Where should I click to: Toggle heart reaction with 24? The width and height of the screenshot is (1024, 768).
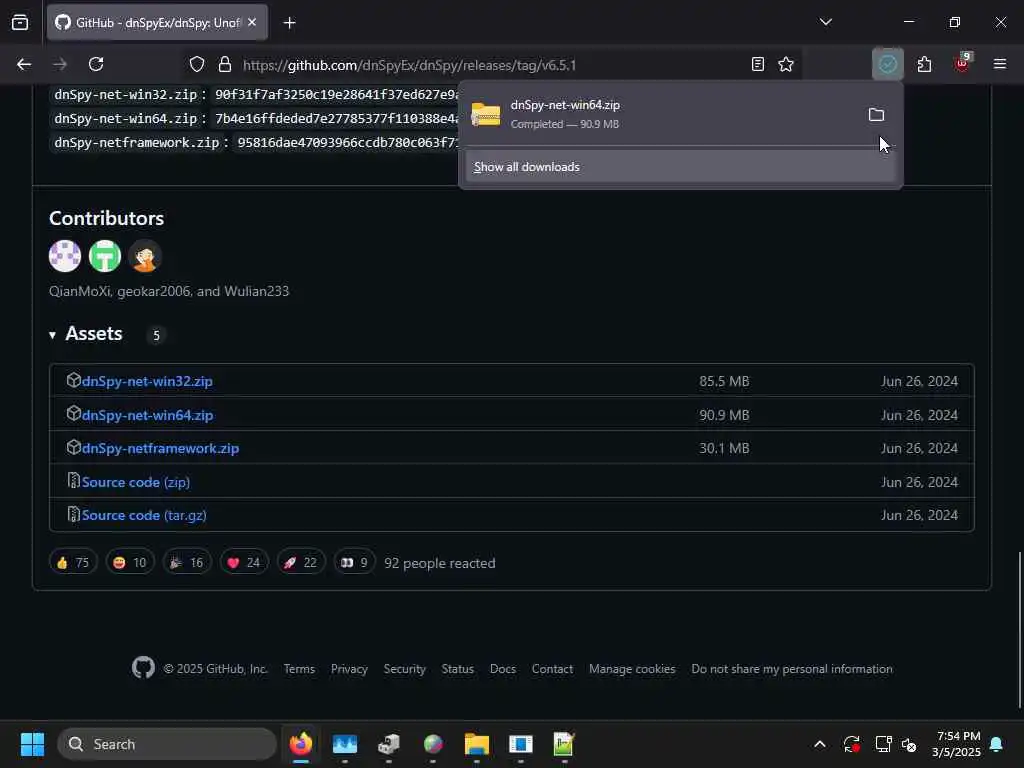[244, 562]
